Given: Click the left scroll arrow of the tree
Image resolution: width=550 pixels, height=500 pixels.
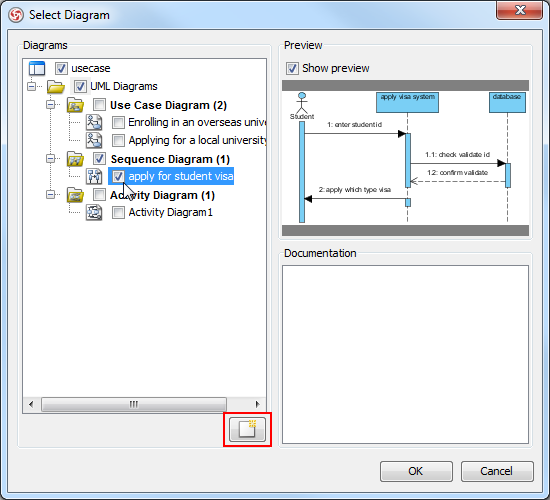Looking at the screenshot, I should tap(31, 404).
